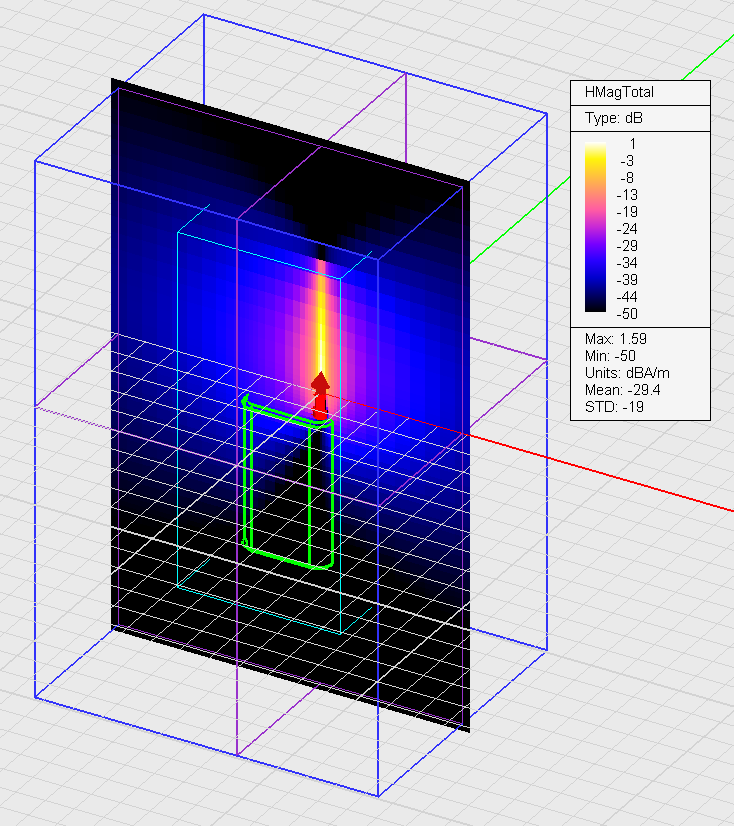Pick the red axis line at right
The width and height of the screenshot is (734, 826).
pos(620,476)
